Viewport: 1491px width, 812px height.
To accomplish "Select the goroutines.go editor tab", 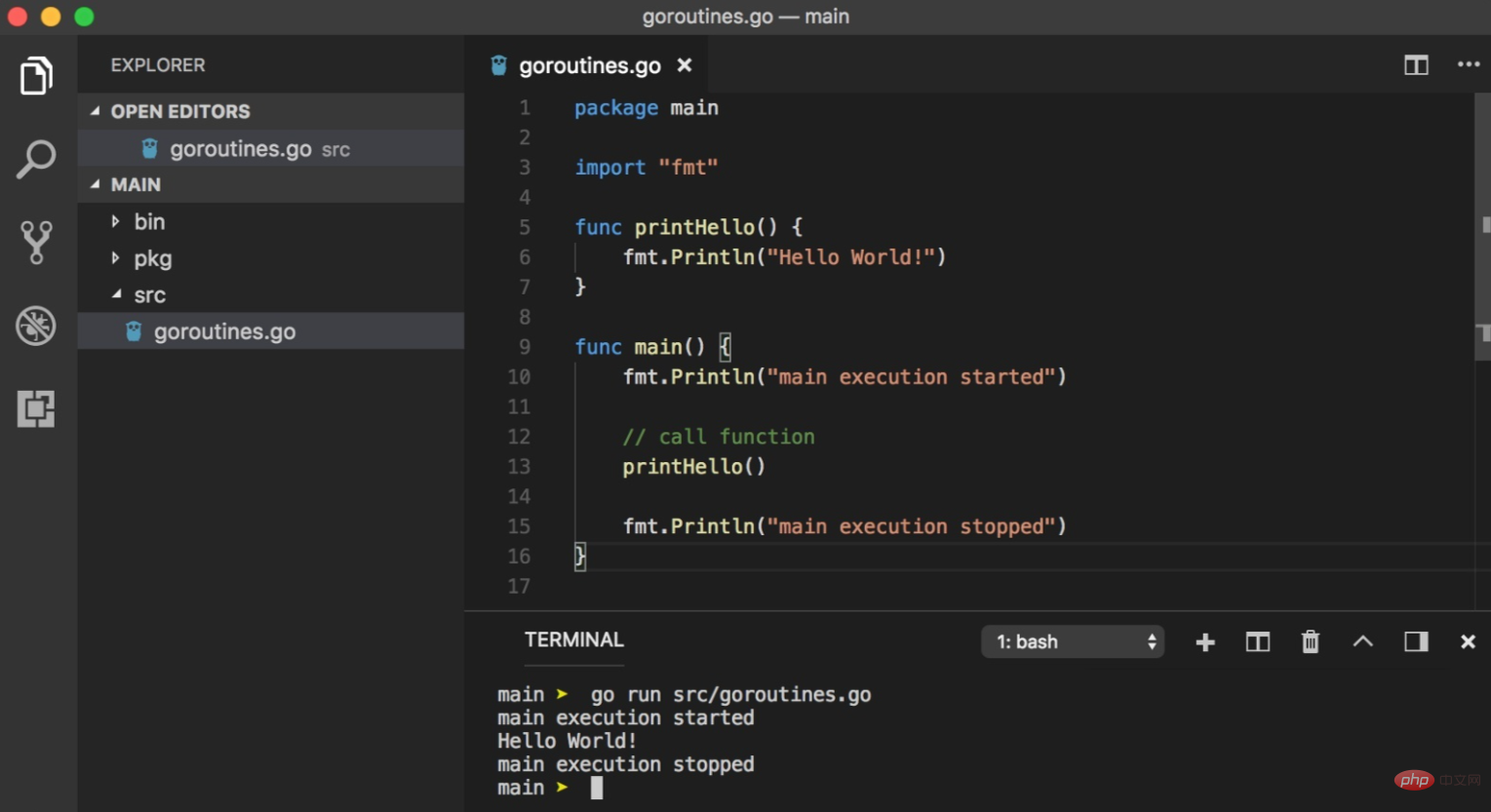I will [x=589, y=66].
